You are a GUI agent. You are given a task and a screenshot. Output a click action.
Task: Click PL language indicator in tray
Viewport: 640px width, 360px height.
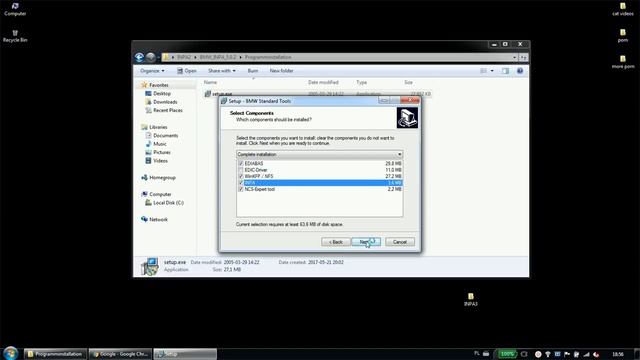pyautogui.click(x=477, y=353)
